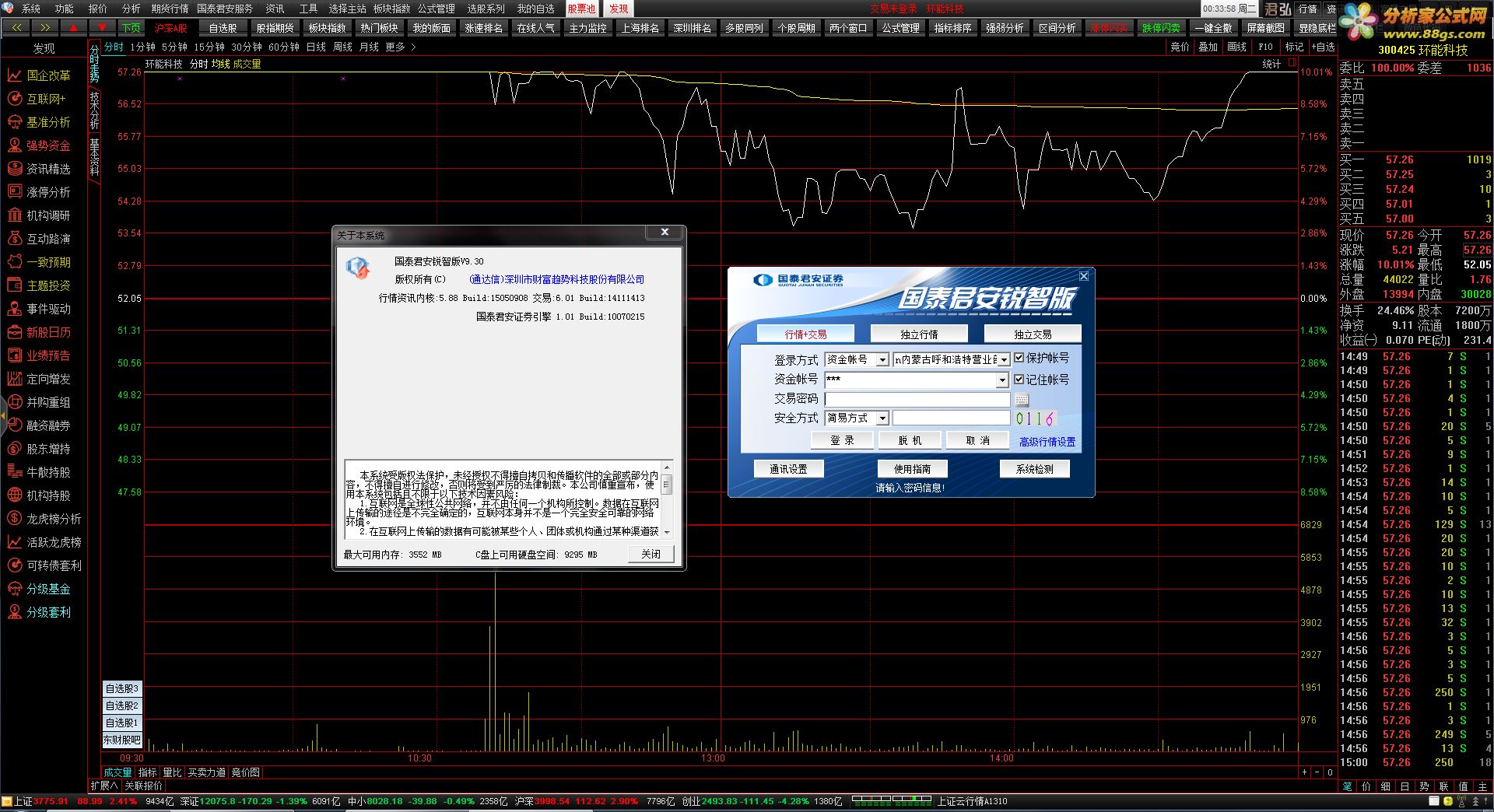Click the red down triangle toolbar button
This screenshot has height=812, width=1494.
point(103,28)
